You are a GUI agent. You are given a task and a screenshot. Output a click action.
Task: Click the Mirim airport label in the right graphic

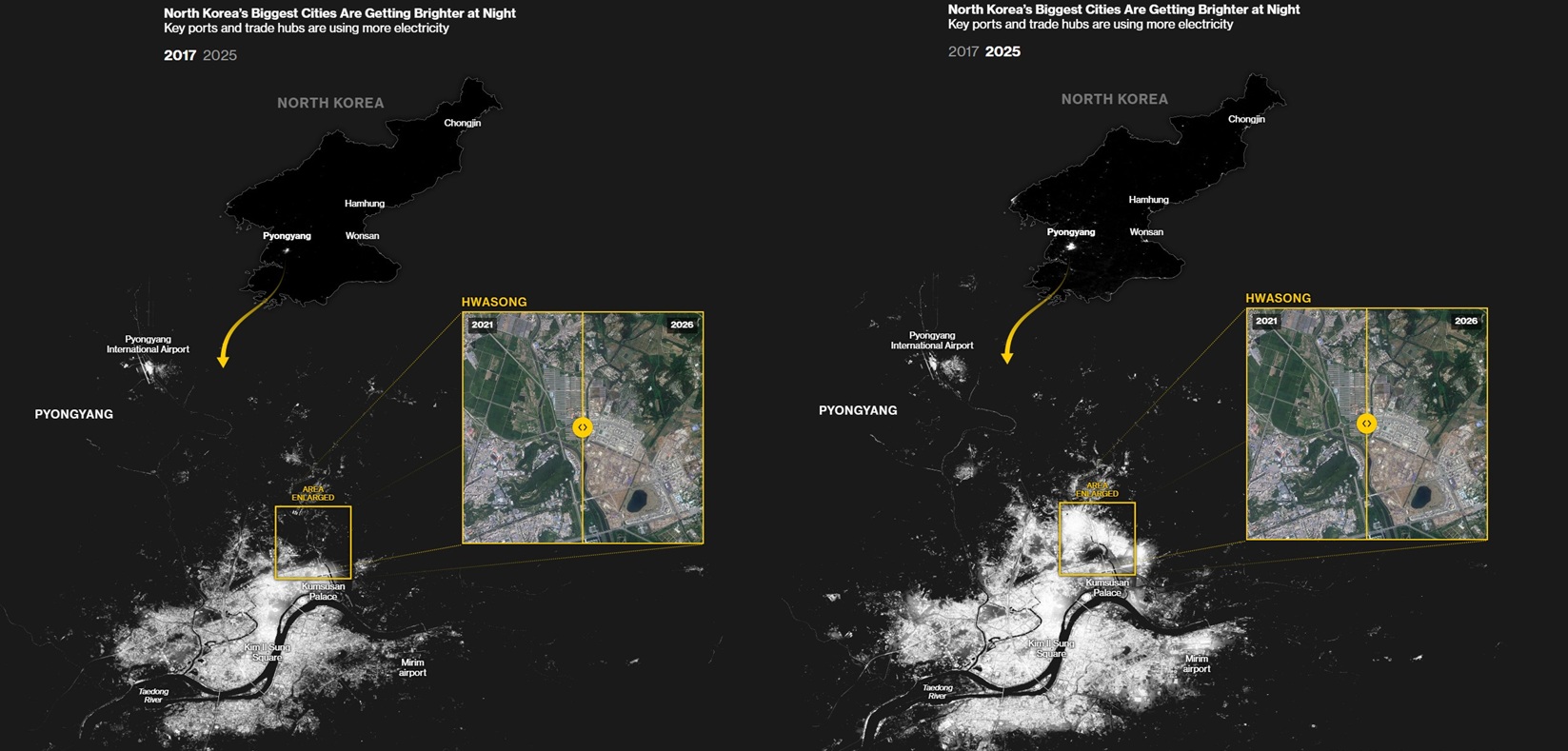pos(1197,663)
